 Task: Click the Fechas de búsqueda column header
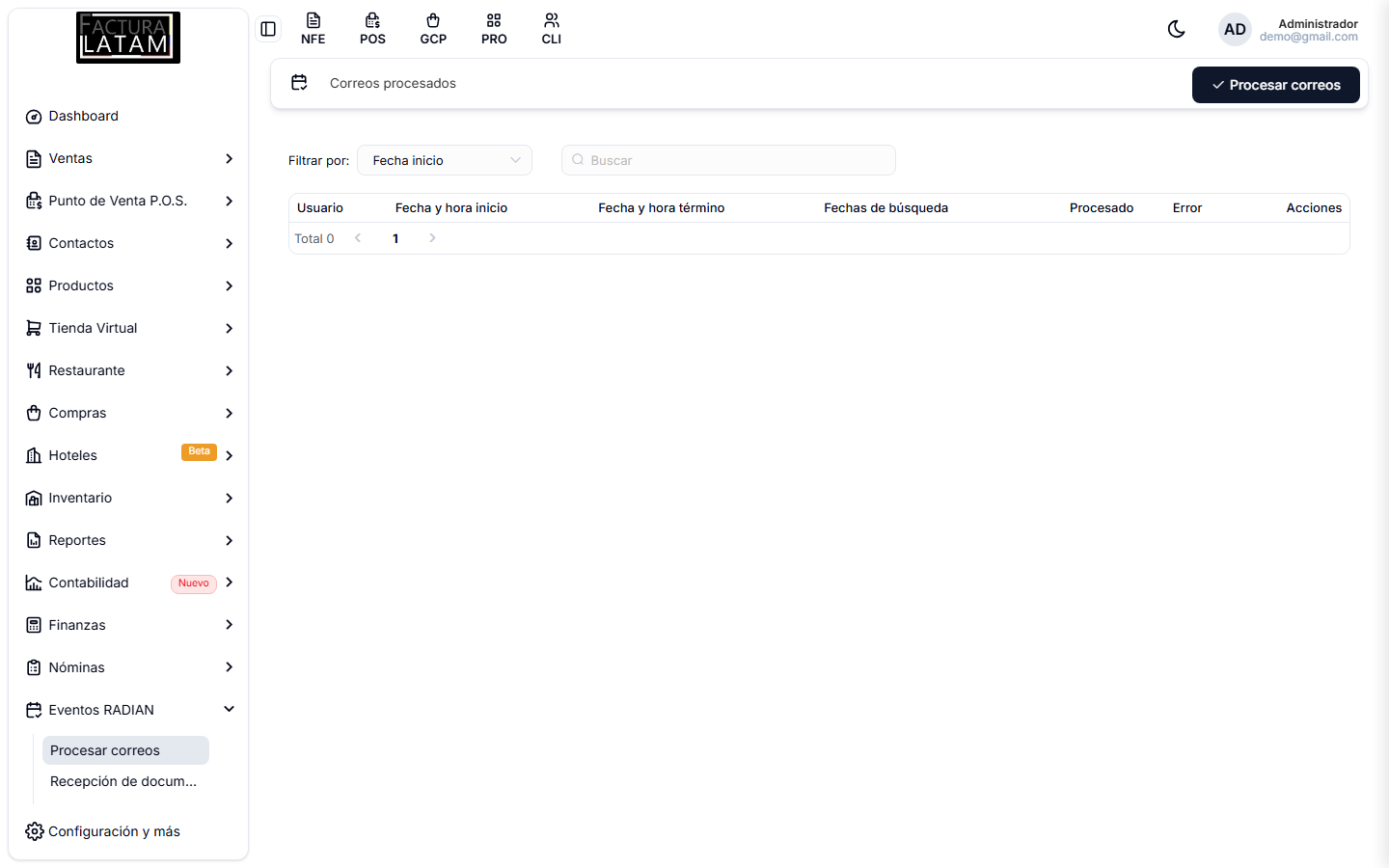coord(885,207)
